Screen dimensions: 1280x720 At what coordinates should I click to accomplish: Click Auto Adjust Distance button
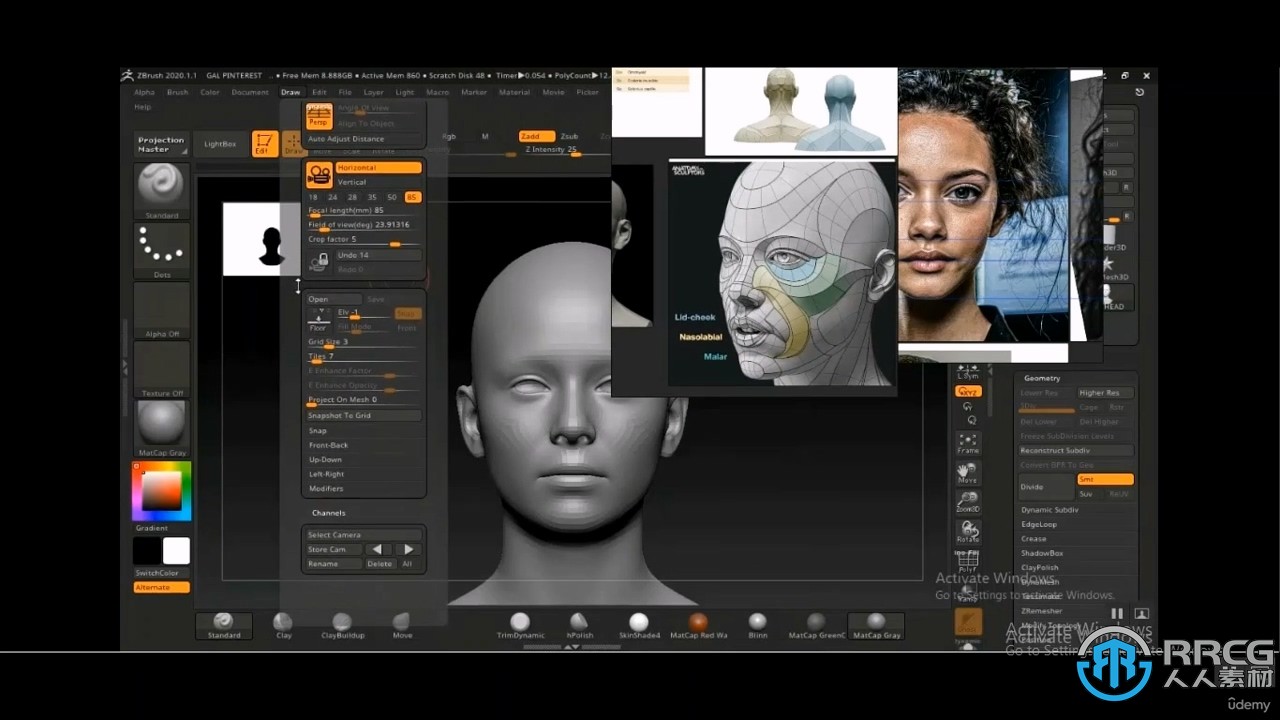[x=364, y=139]
